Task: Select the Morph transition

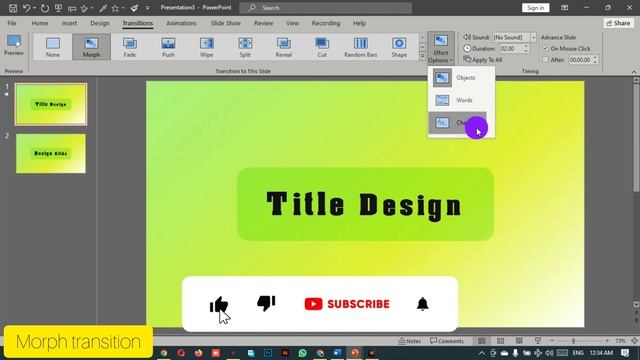Action: point(91,47)
